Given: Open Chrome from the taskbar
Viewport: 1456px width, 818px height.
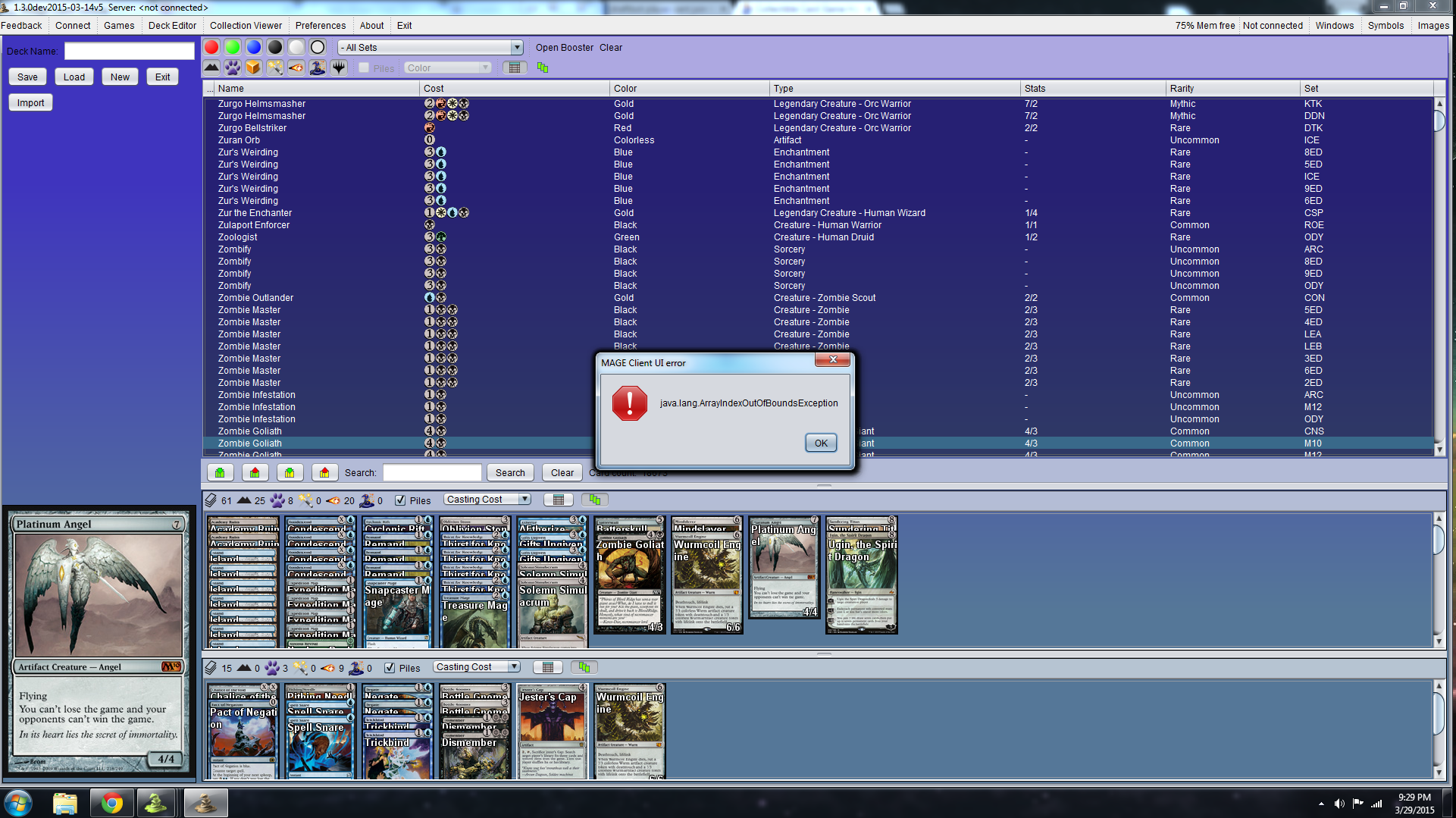Looking at the screenshot, I should pos(112,803).
